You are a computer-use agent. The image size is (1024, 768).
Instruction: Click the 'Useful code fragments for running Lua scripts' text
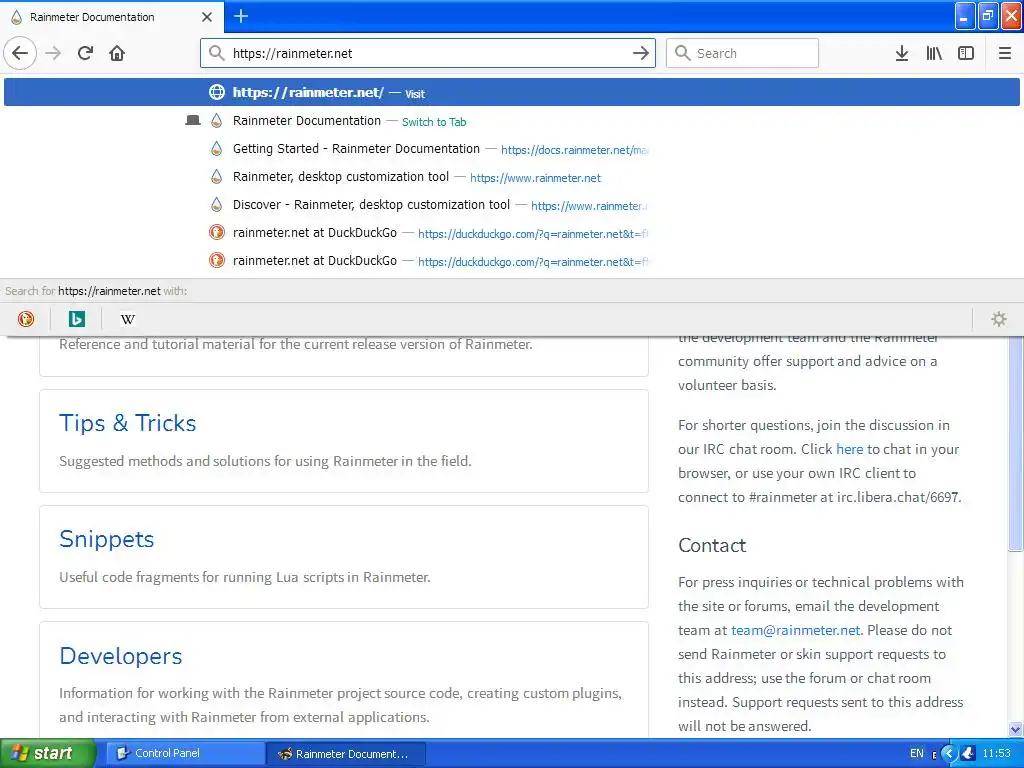pos(244,577)
